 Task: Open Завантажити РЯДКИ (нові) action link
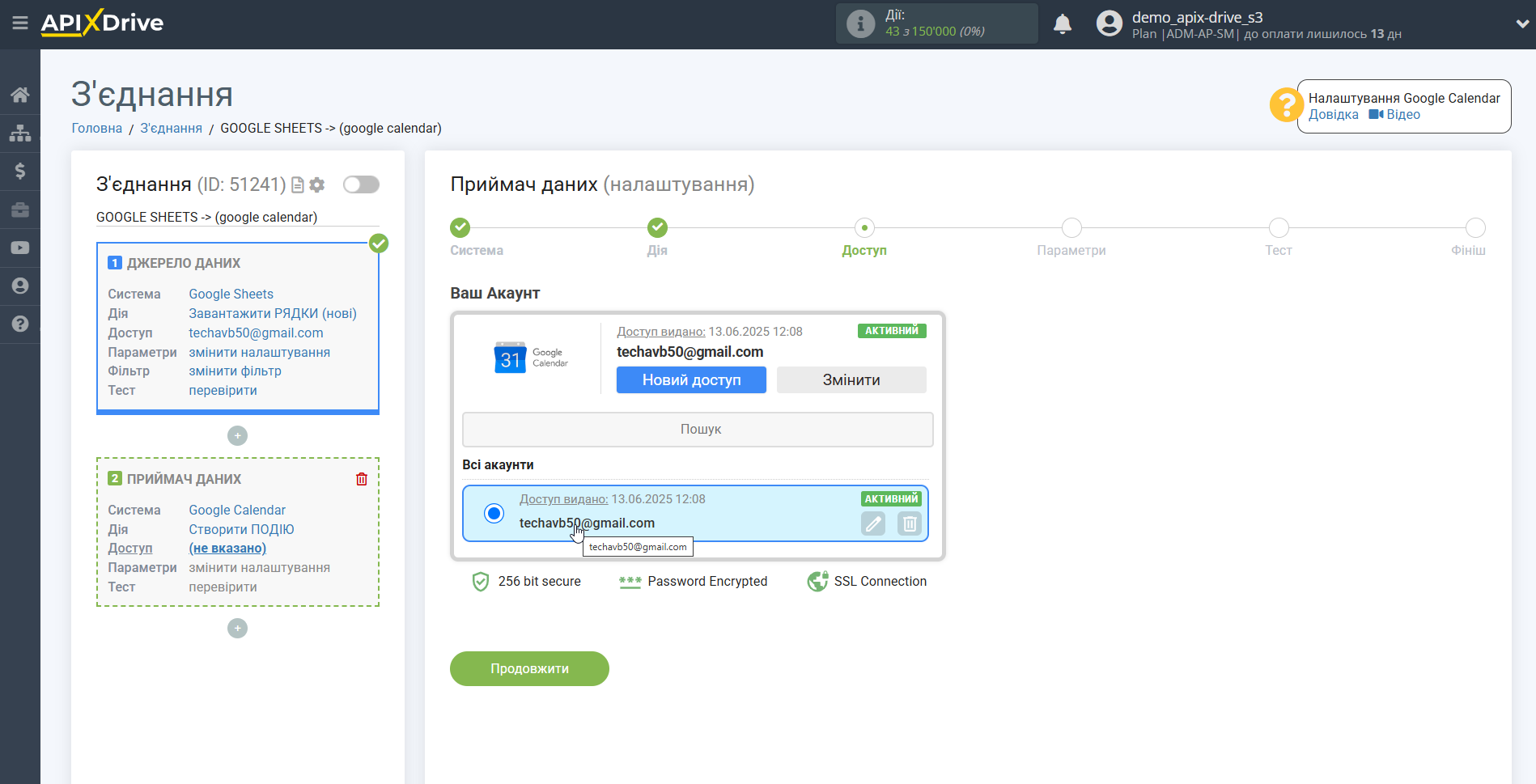(273, 314)
